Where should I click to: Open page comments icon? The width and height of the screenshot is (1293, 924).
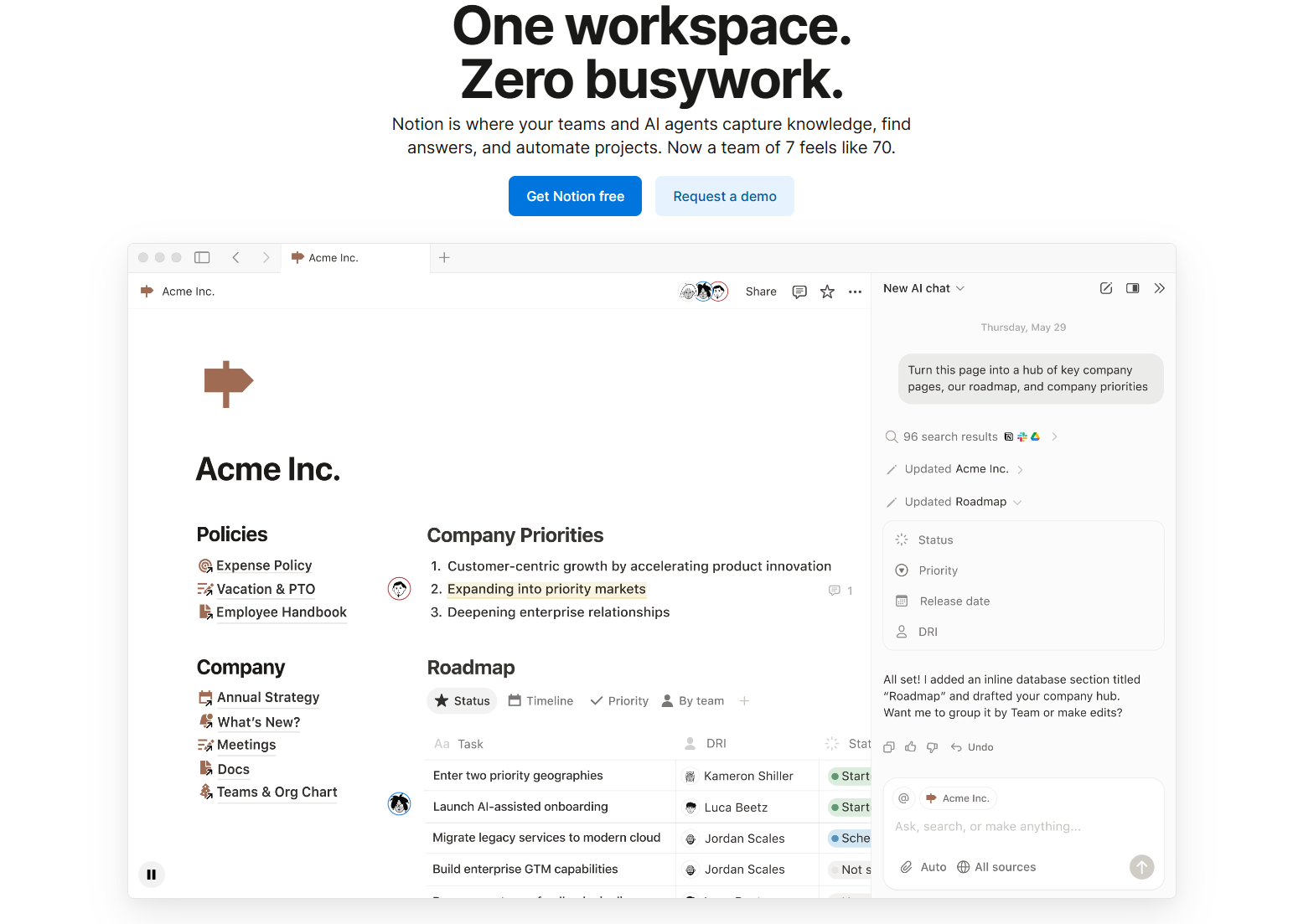point(799,292)
